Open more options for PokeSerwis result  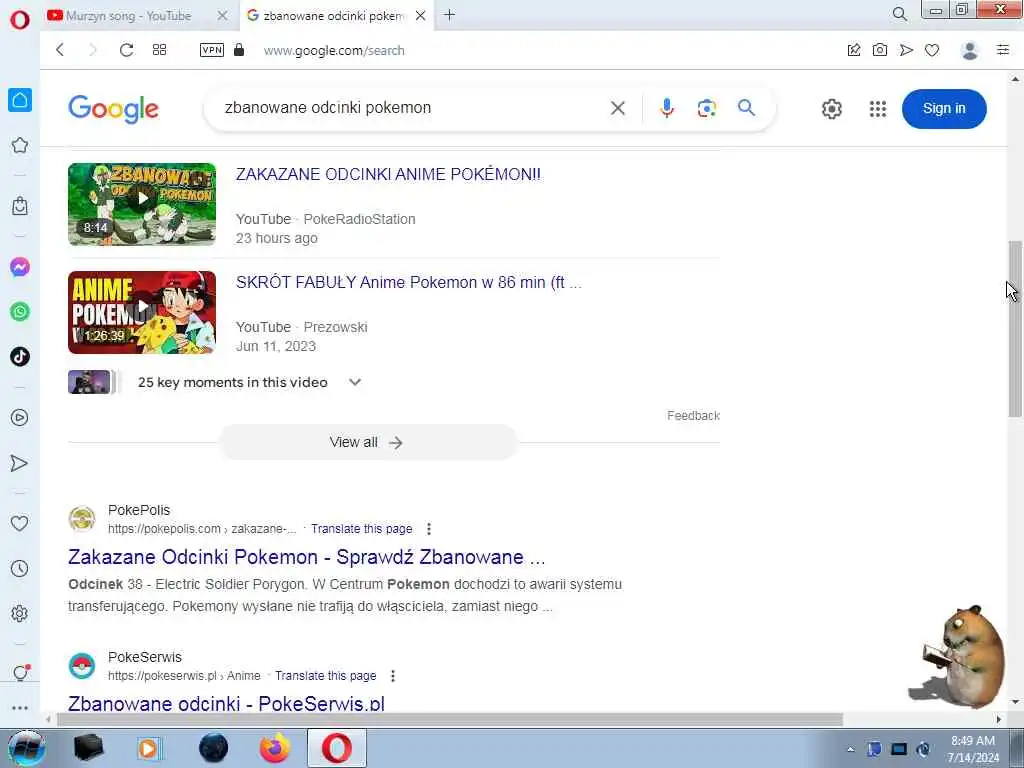[x=392, y=676]
